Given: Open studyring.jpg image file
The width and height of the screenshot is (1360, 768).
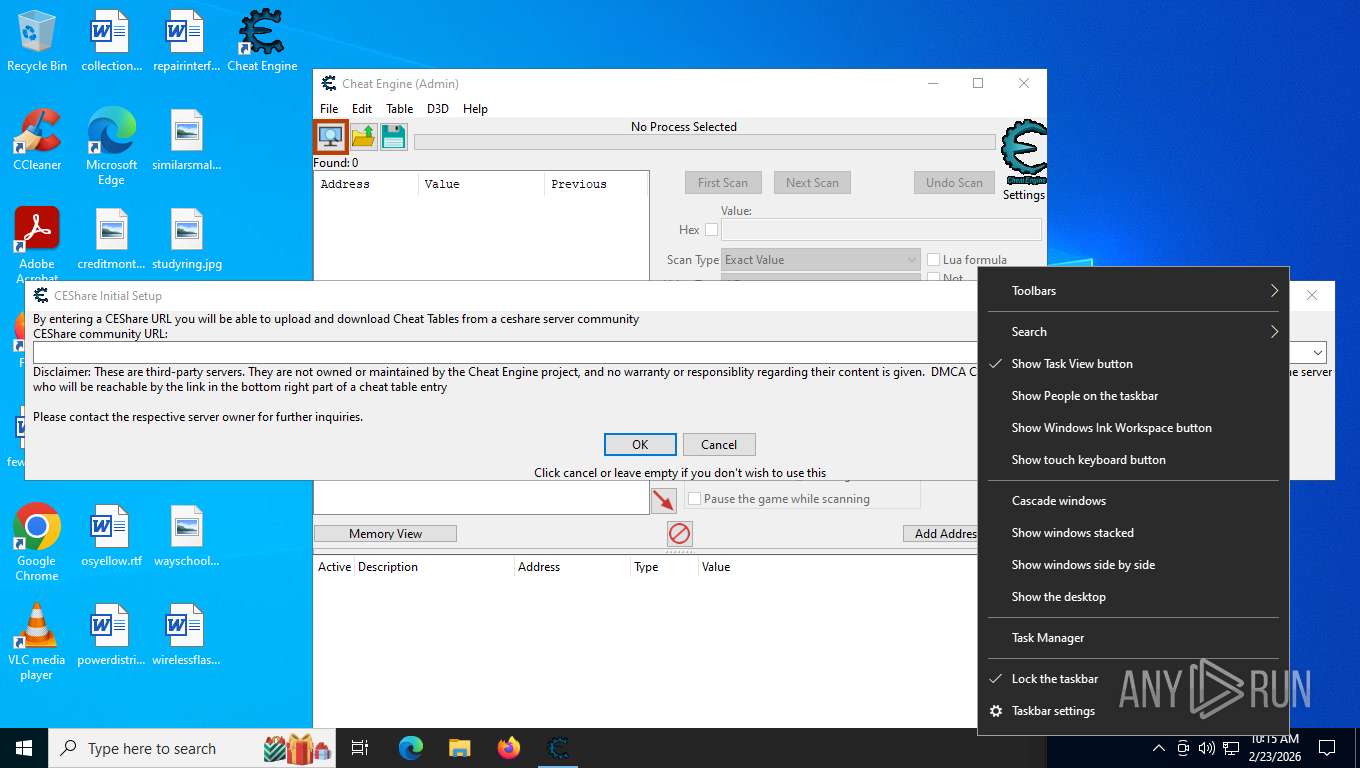Looking at the screenshot, I should point(187,240).
